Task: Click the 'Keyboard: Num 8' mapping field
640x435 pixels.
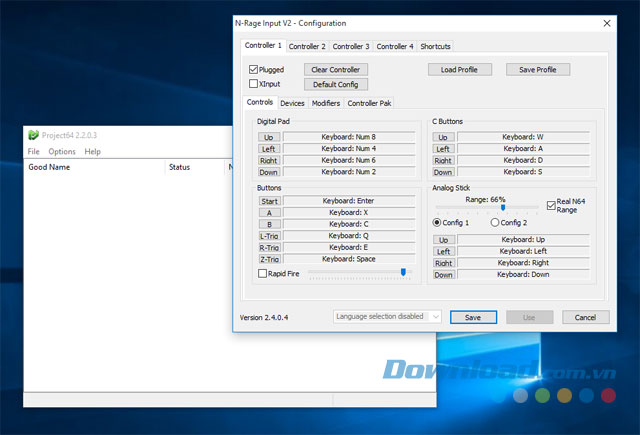Action: [x=349, y=137]
